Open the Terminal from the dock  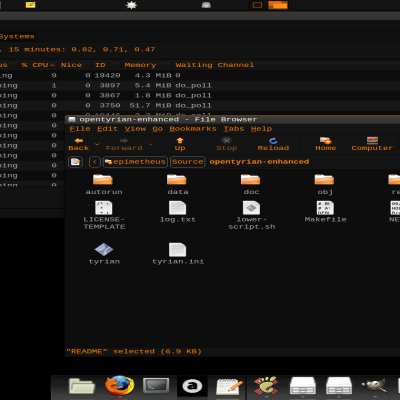(156, 386)
